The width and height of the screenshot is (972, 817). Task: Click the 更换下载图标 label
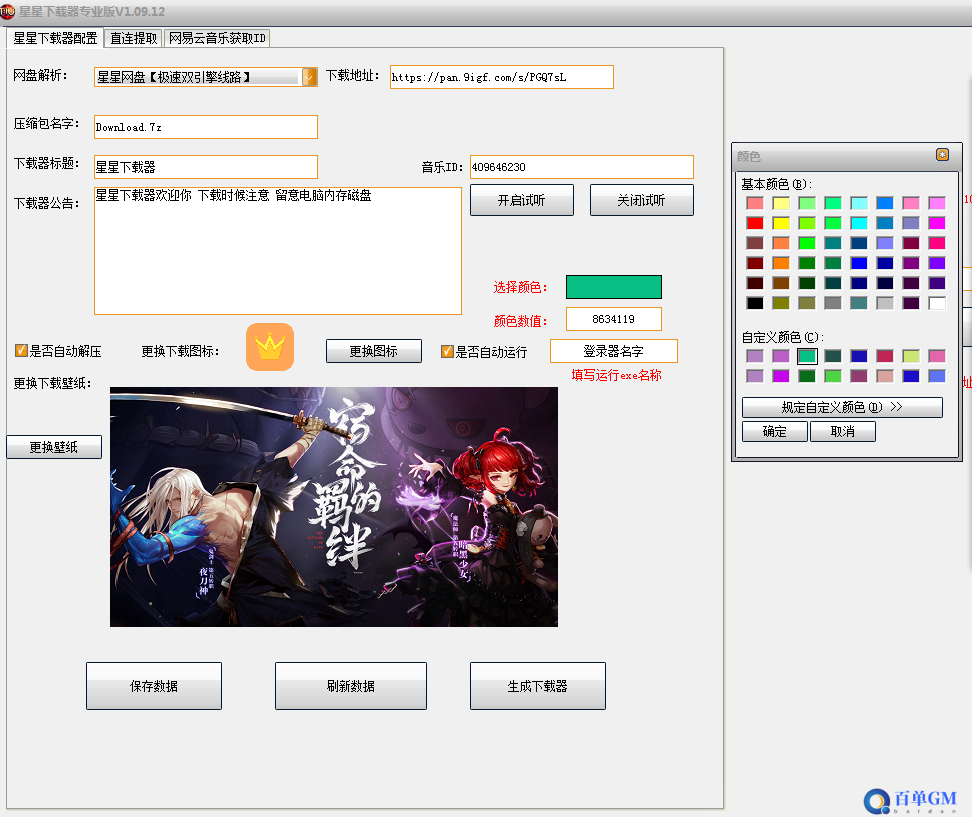[180, 351]
